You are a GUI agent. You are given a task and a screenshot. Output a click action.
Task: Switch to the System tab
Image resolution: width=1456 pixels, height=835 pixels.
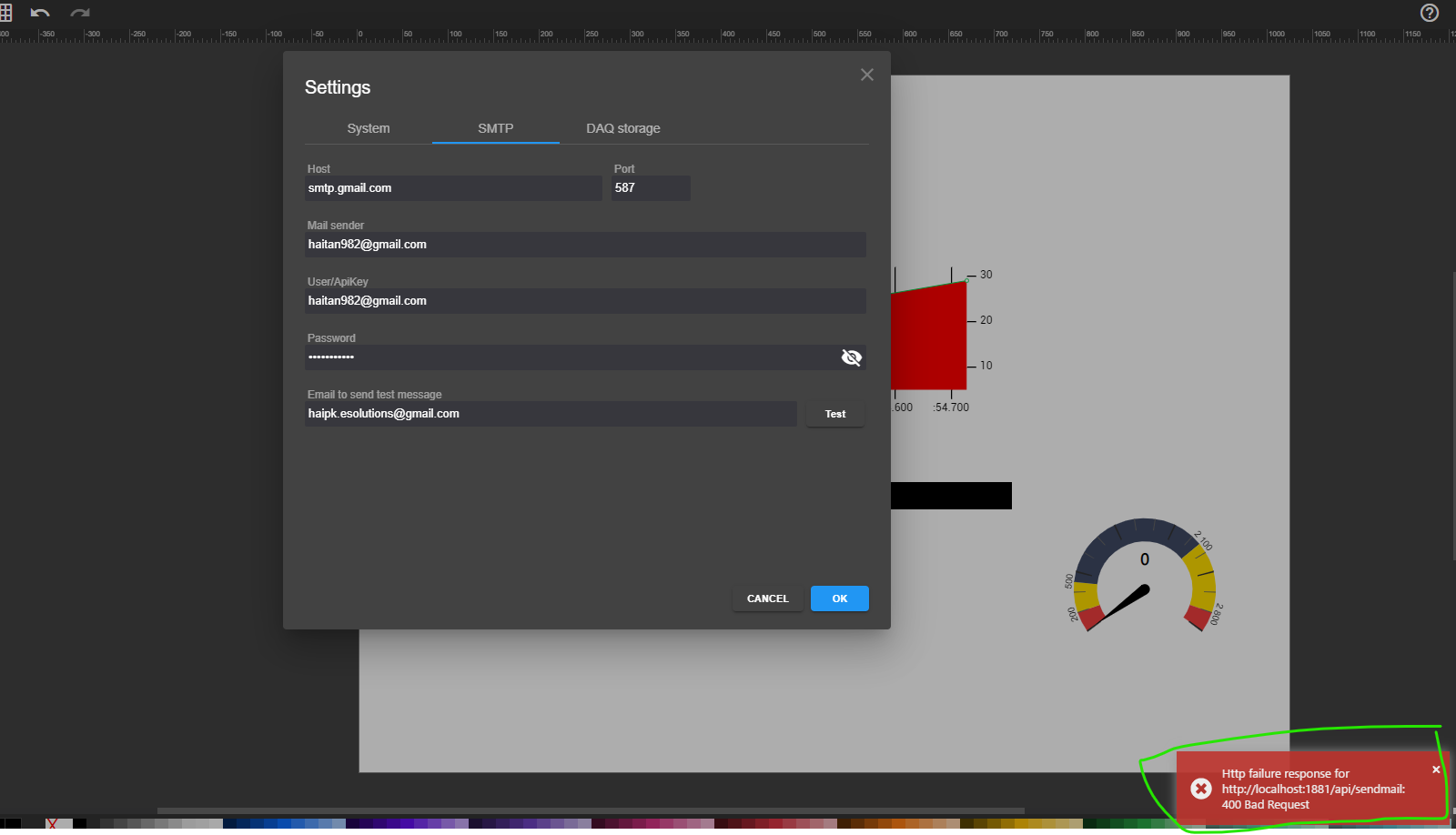(369, 128)
